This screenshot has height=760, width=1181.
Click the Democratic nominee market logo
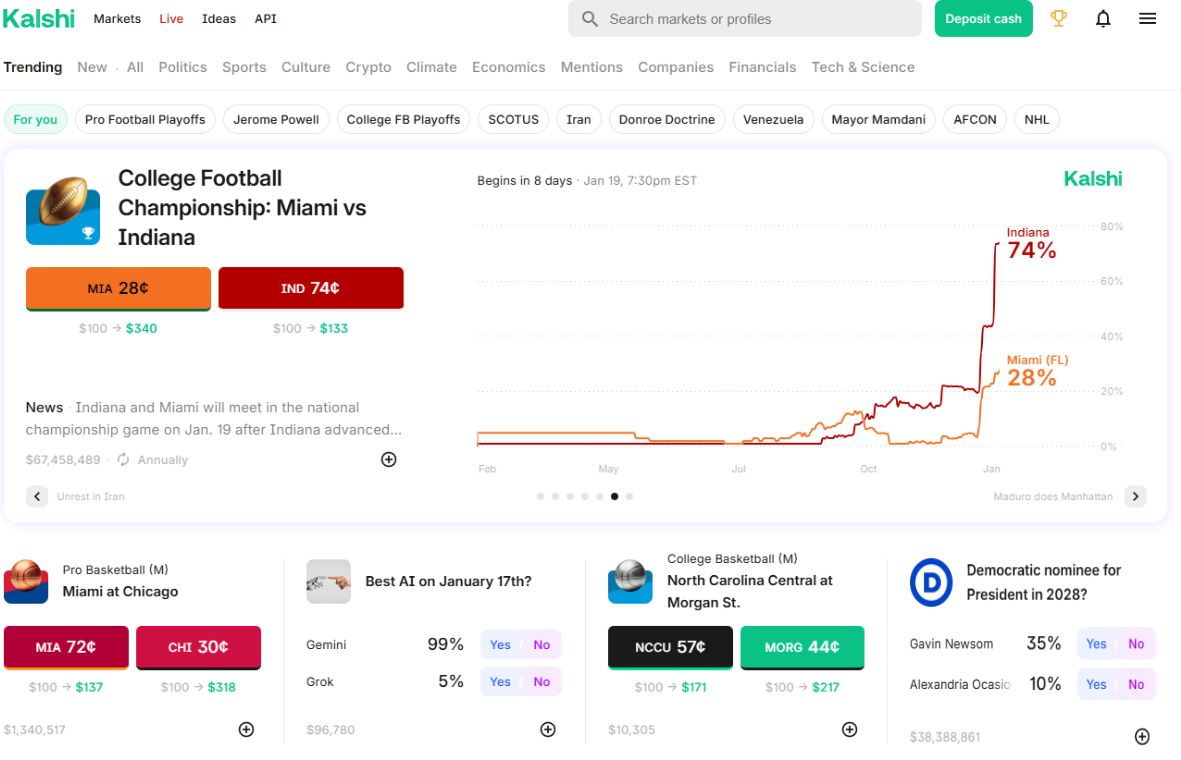(931, 582)
